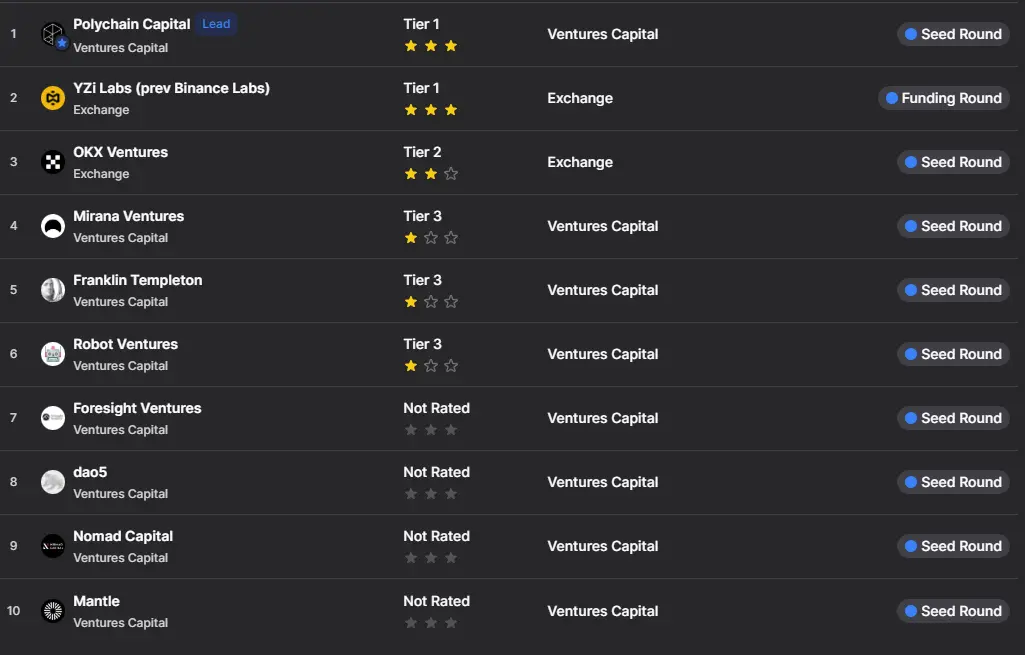Viewport: 1025px width, 655px height.
Task: Click the Lead badge next to Polychain
Action: [x=216, y=24]
